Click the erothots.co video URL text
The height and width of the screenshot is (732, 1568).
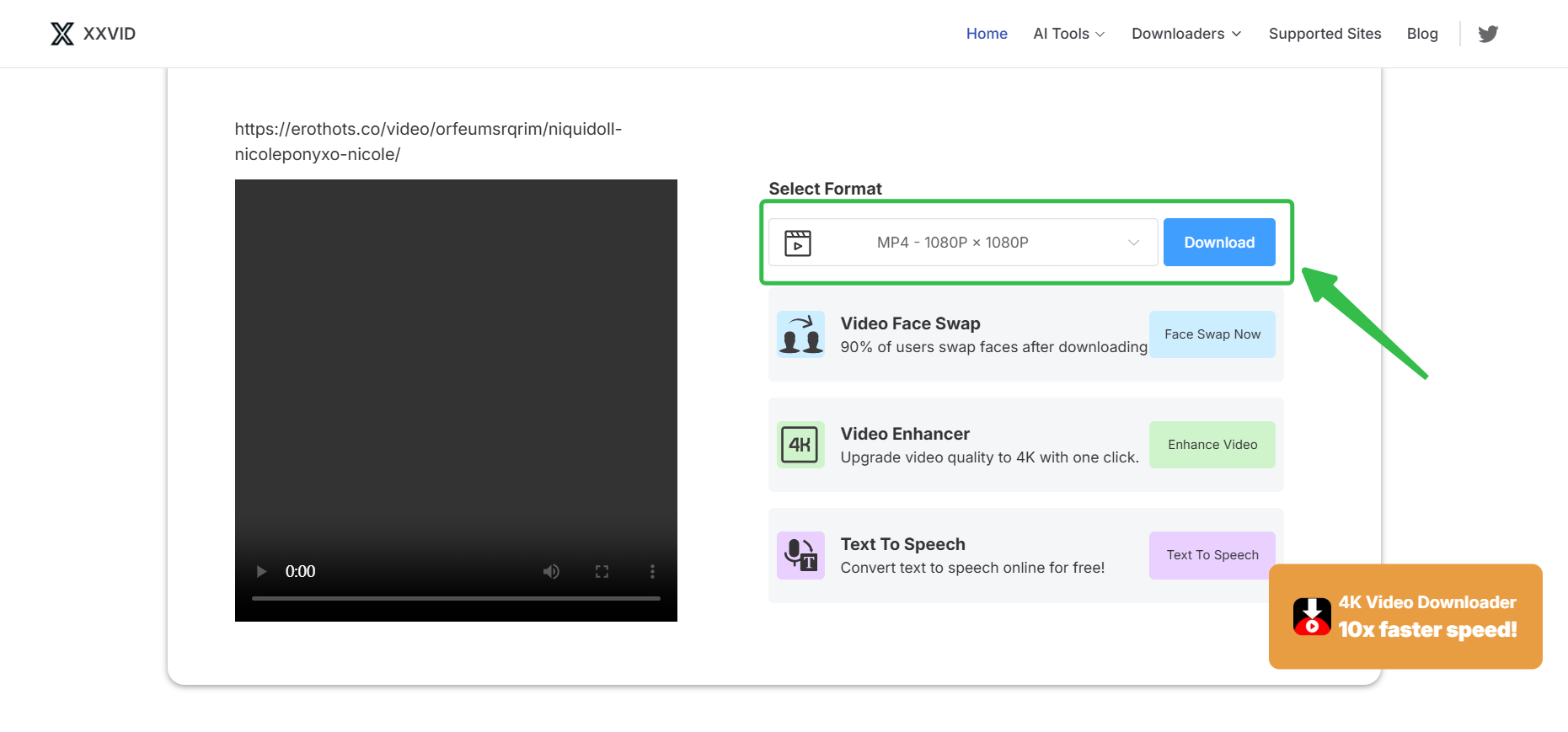pyautogui.click(x=428, y=142)
